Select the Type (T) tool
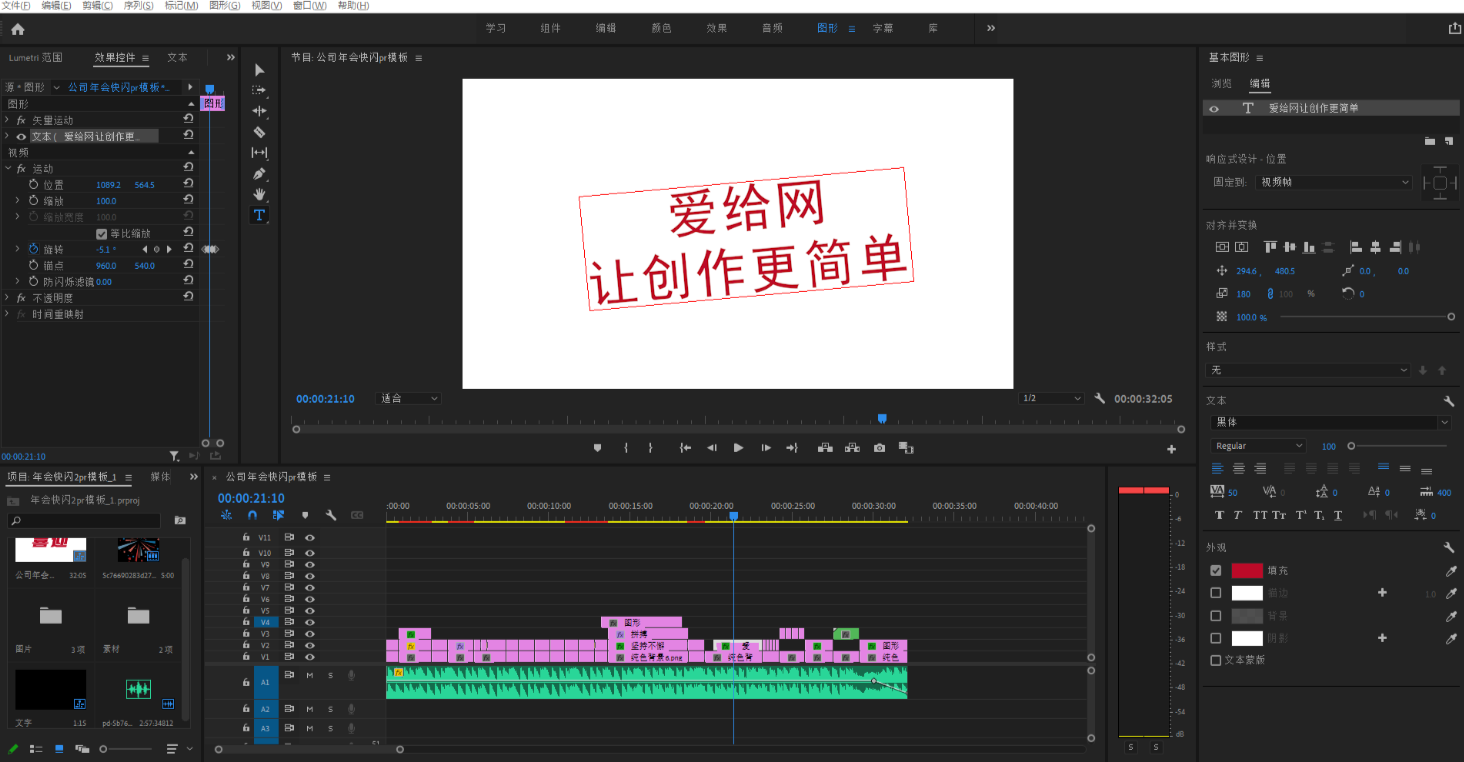Image resolution: width=1464 pixels, height=762 pixels. point(259,215)
